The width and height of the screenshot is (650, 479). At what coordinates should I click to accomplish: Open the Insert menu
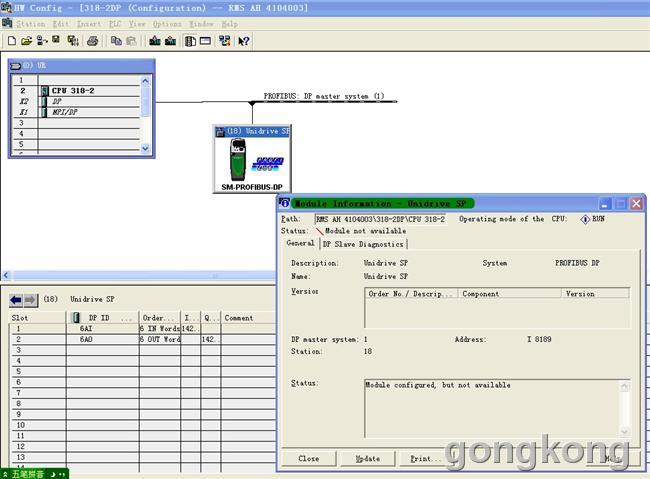89,24
